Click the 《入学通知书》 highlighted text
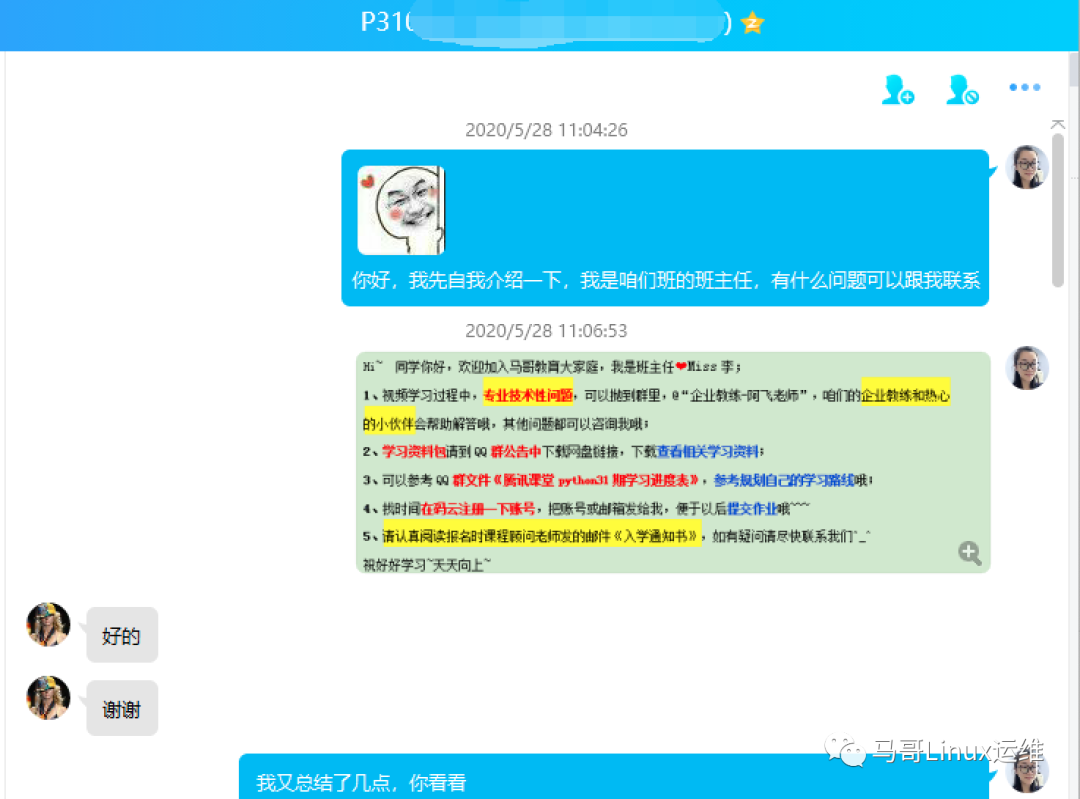This screenshot has height=799, width=1080. coord(654,532)
